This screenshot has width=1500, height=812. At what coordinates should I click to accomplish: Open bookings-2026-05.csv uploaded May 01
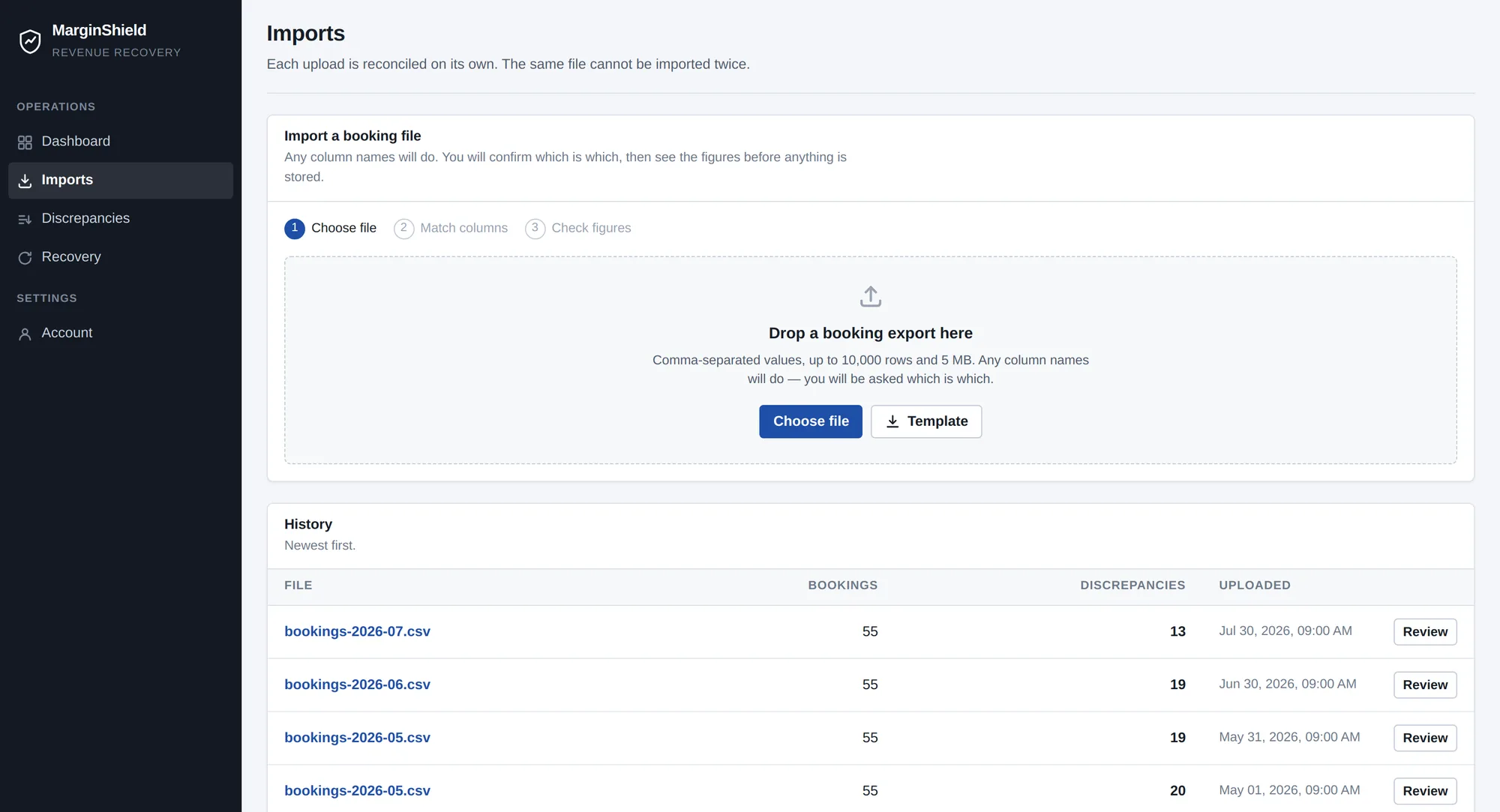pos(357,791)
